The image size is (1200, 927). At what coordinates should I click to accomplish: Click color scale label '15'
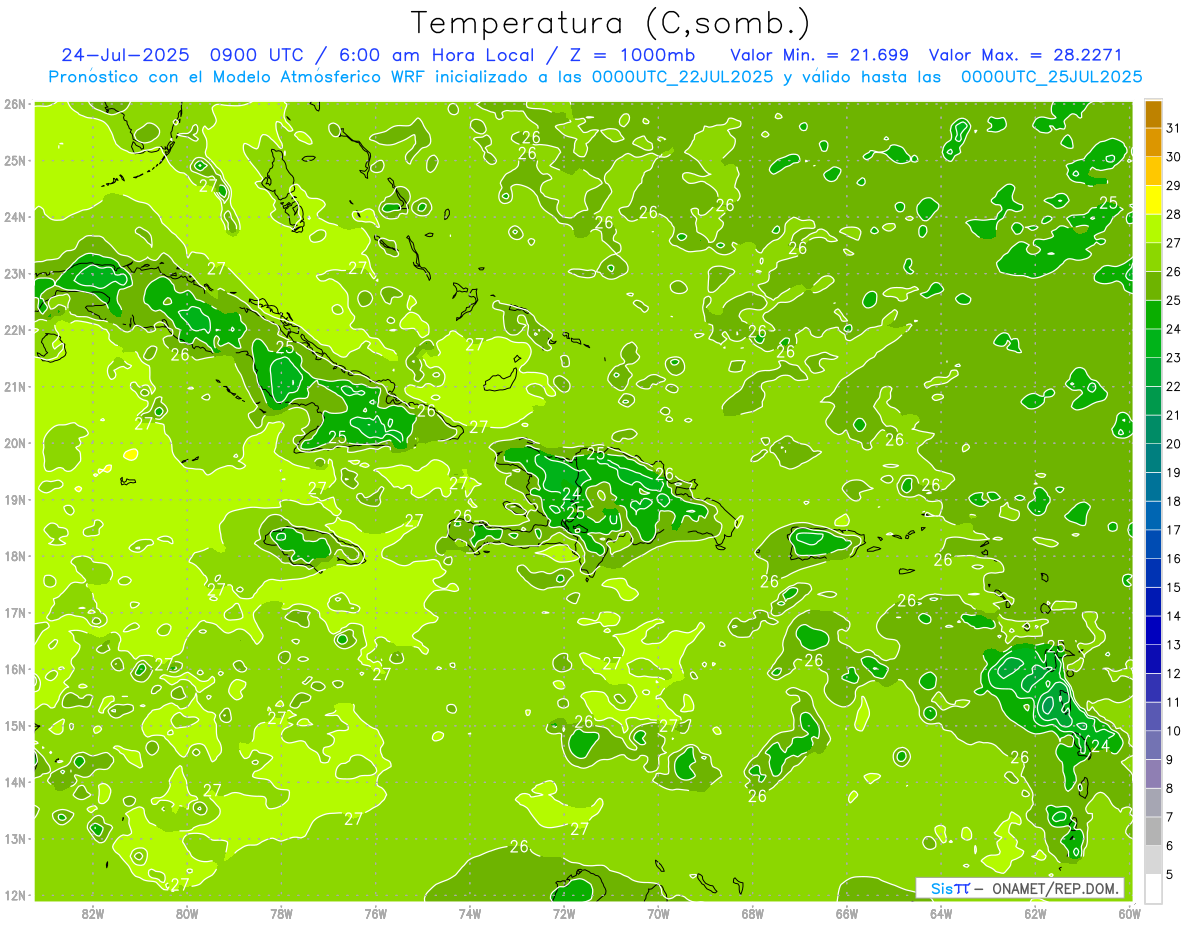tap(1174, 588)
